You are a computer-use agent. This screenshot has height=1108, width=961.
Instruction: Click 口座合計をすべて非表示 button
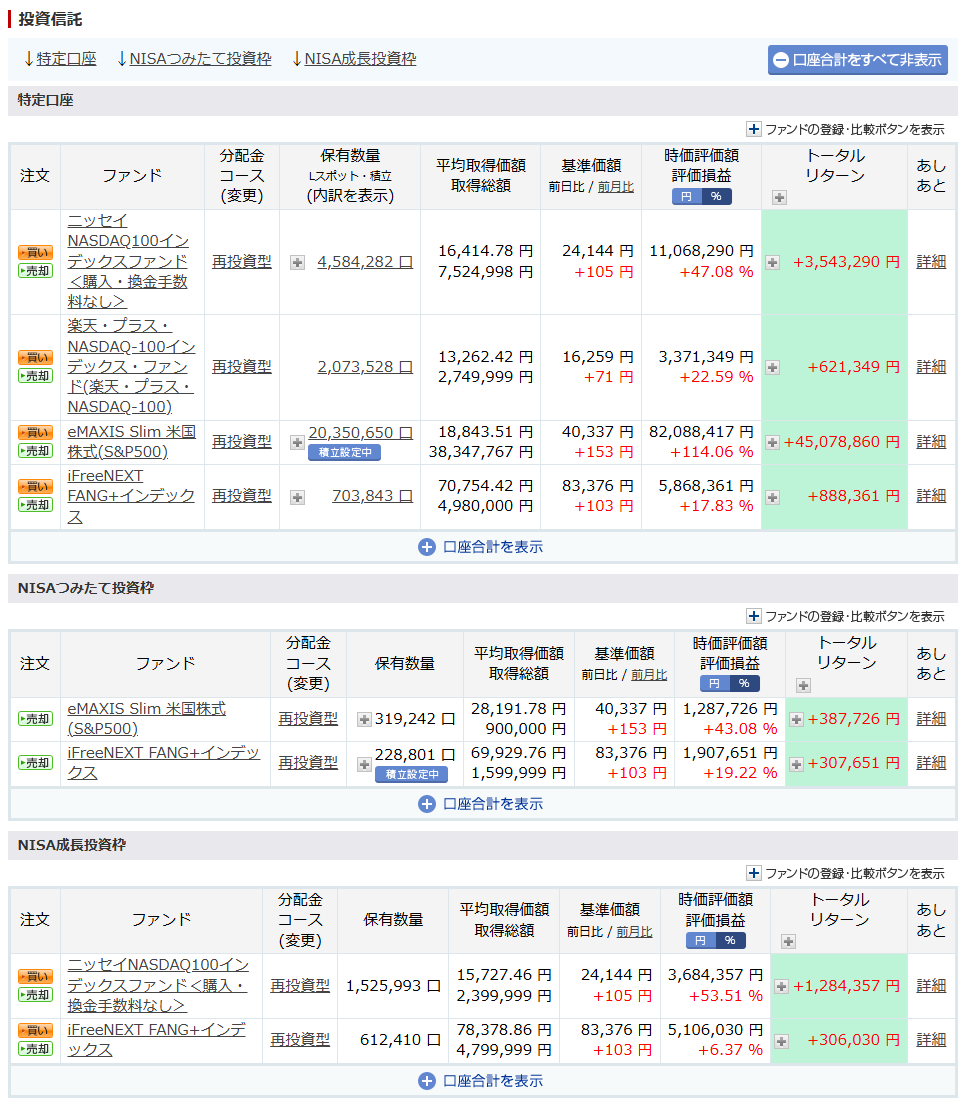coord(857,60)
